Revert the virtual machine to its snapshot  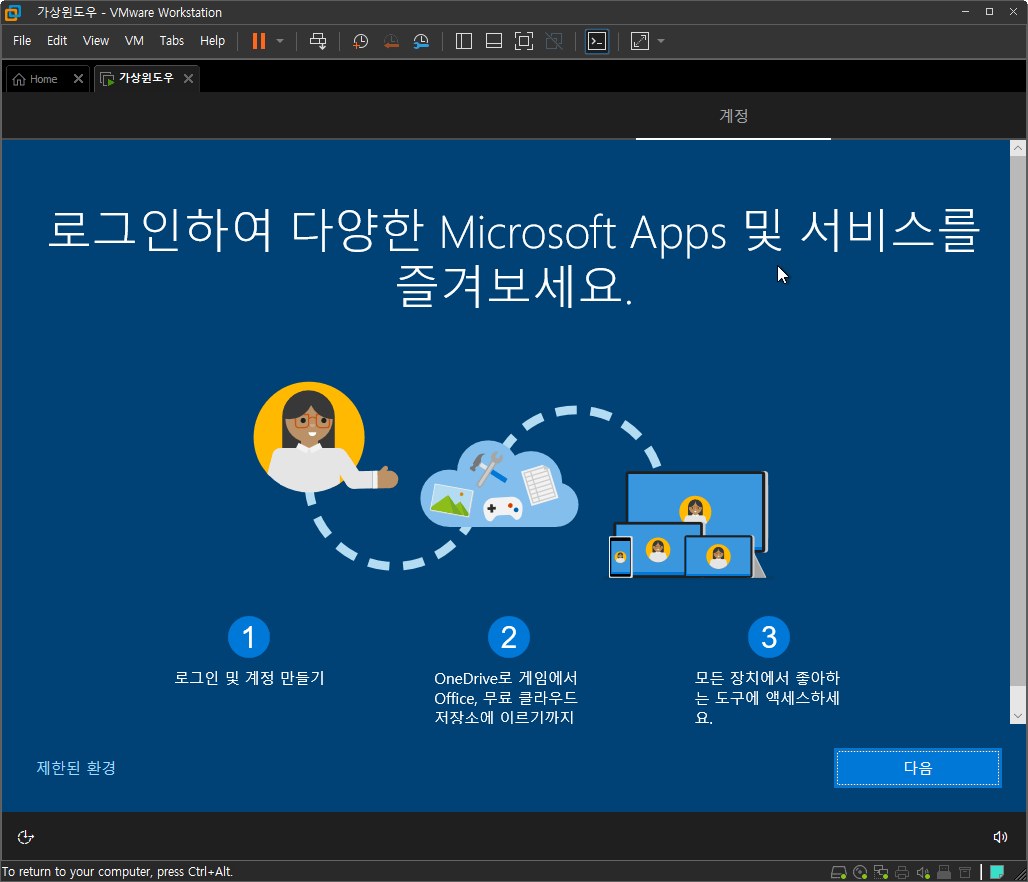point(391,41)
